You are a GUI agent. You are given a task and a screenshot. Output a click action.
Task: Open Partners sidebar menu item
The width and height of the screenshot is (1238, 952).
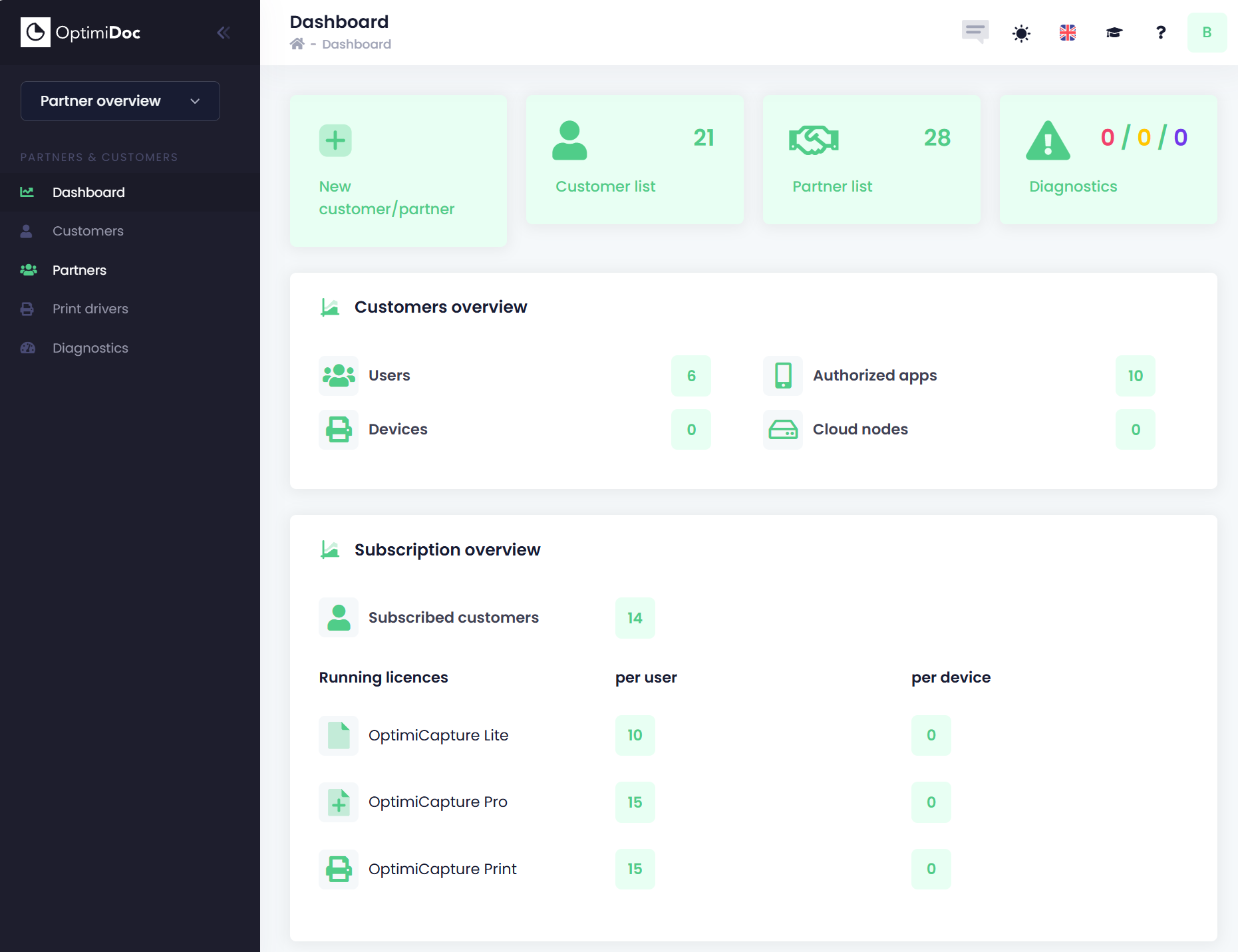click(x=79, y=270)
